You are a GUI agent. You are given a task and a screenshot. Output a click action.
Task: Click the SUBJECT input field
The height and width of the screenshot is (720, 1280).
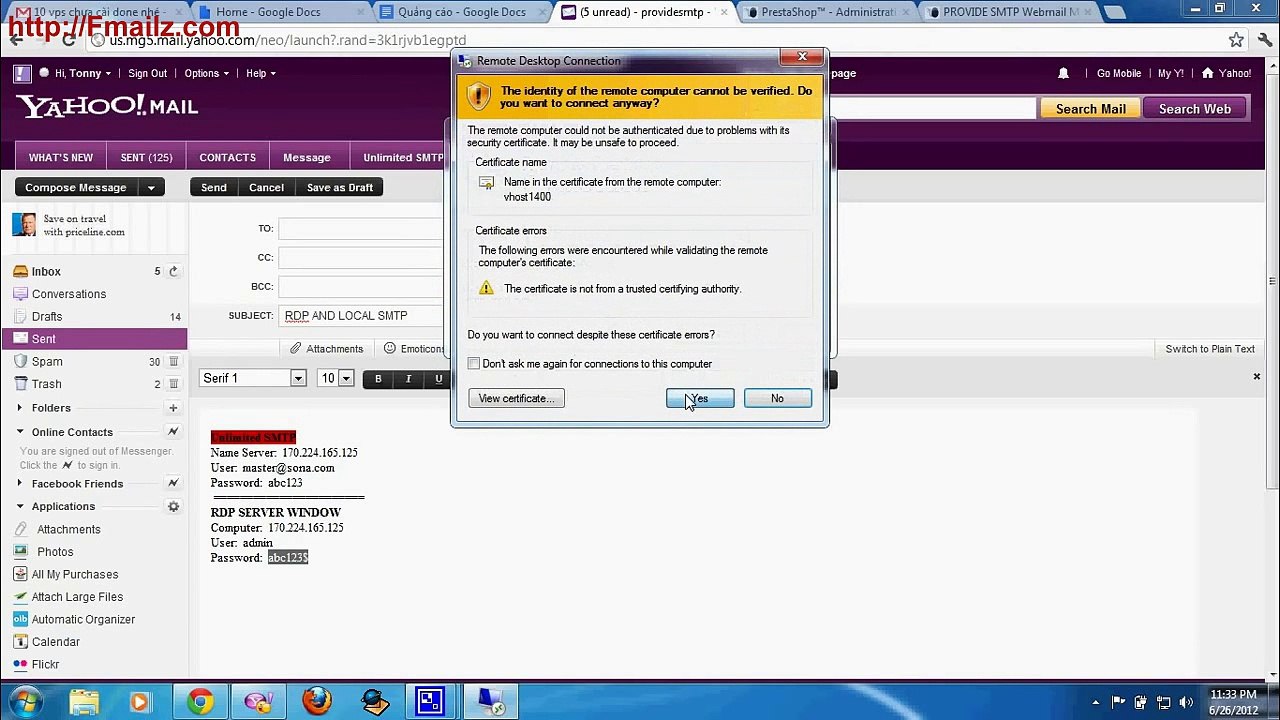coord(362,316)
